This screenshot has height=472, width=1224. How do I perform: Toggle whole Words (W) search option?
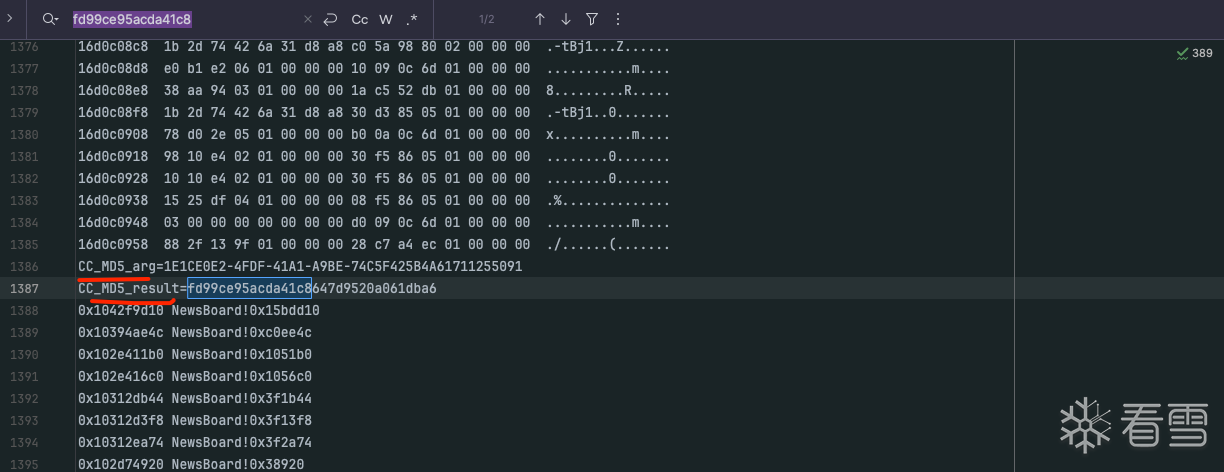(386, 19)
